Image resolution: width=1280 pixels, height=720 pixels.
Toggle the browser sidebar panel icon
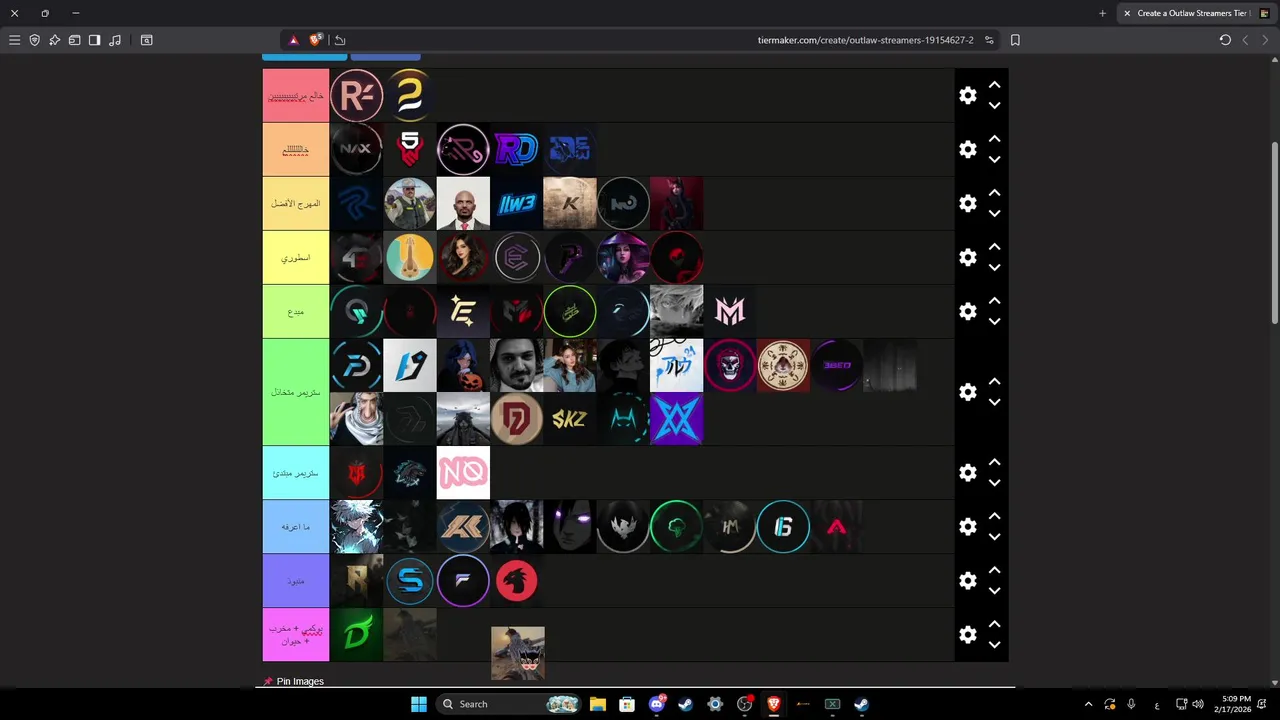94,40
